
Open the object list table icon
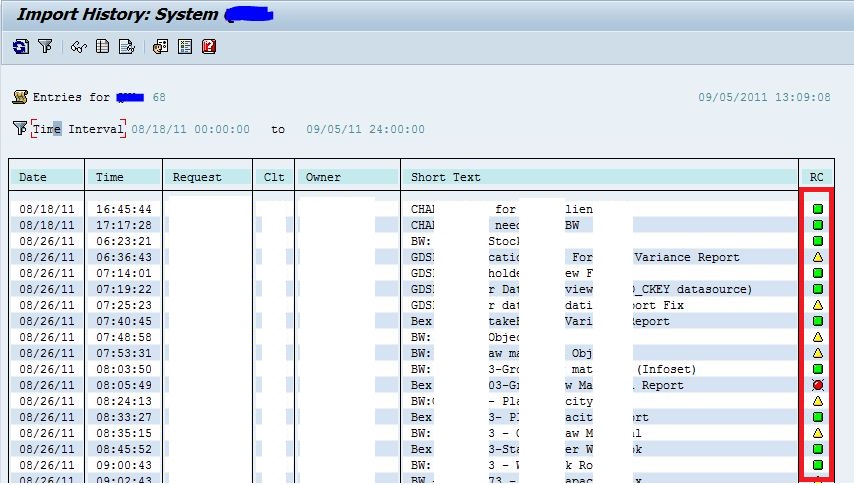tap(102, 46)
